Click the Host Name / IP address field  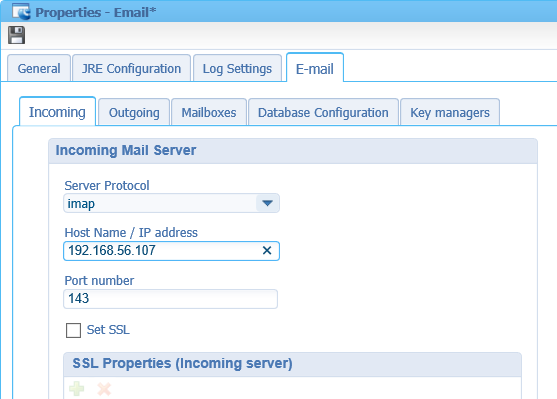coord(171,251)
